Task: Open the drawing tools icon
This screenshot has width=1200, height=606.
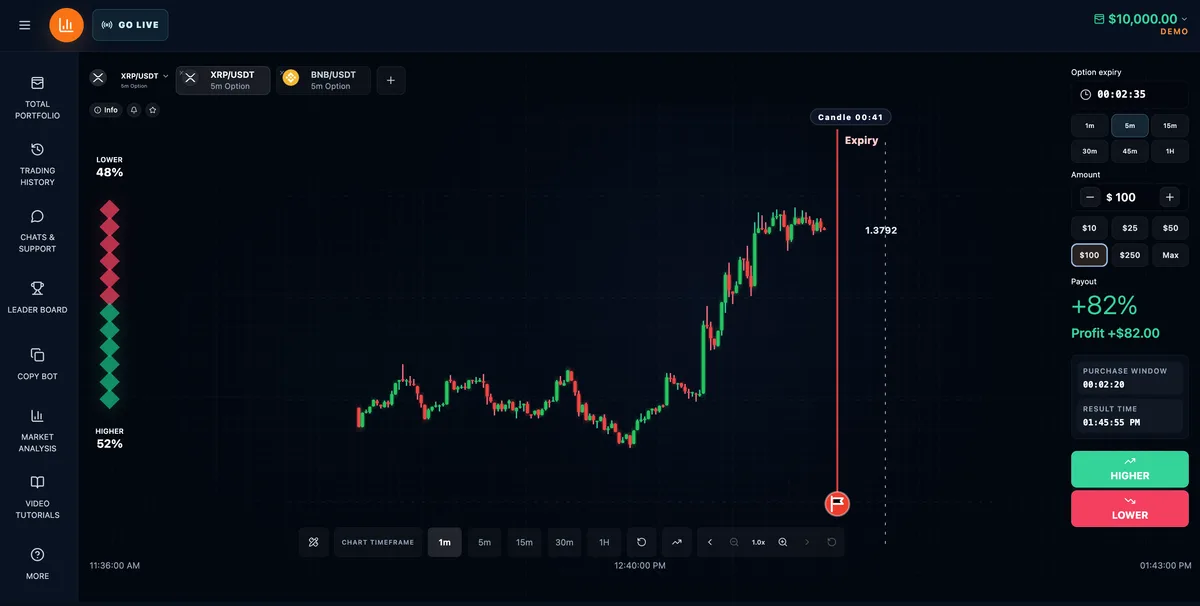Action: point(313,542)
